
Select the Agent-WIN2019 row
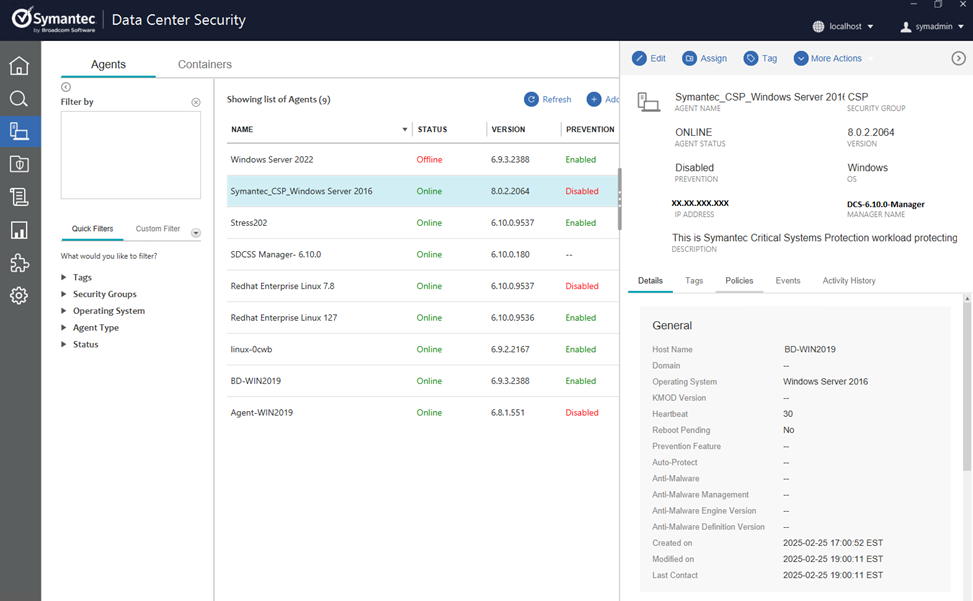pos(423,412)
